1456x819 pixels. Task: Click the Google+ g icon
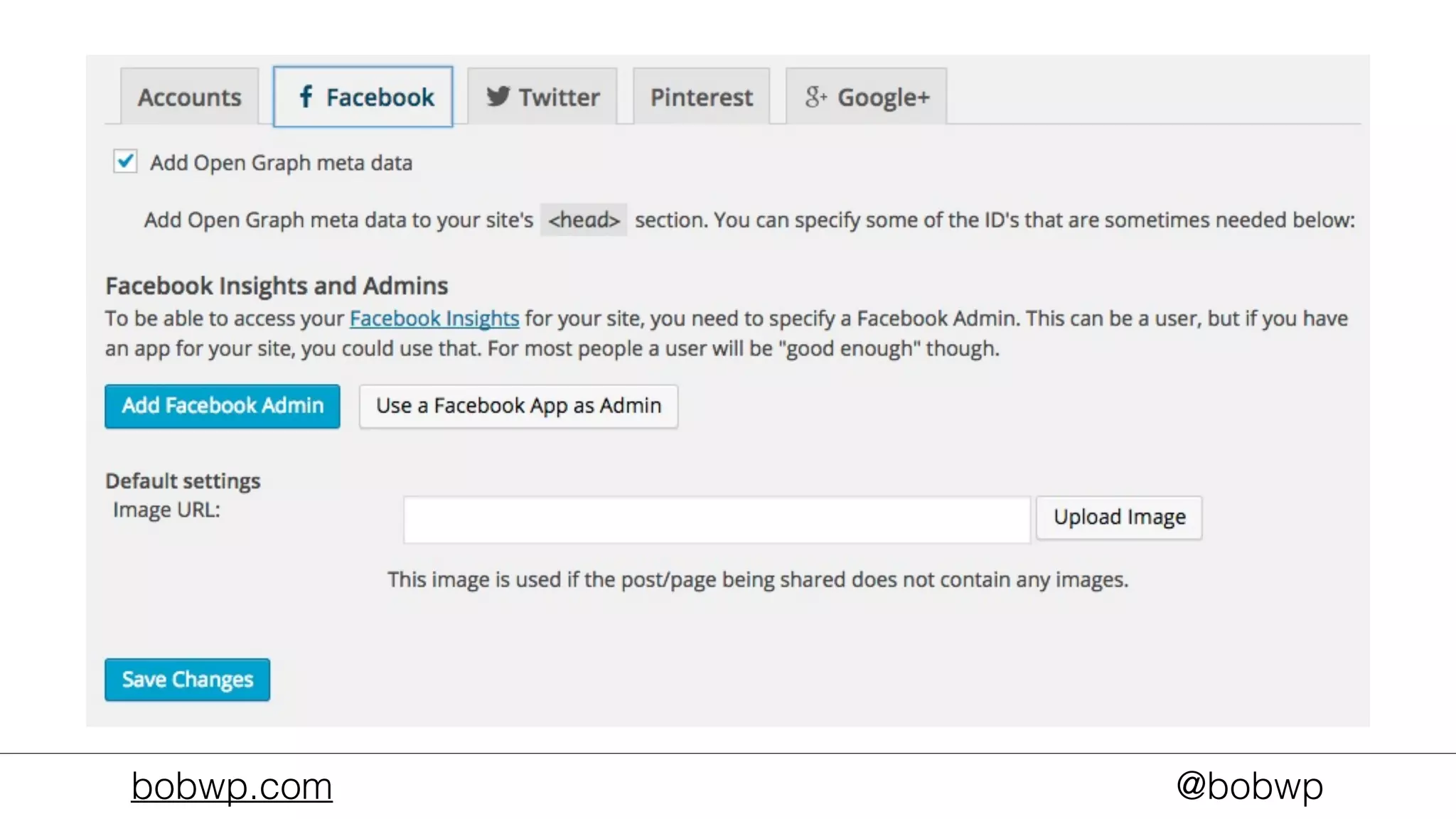pos(815,97)
